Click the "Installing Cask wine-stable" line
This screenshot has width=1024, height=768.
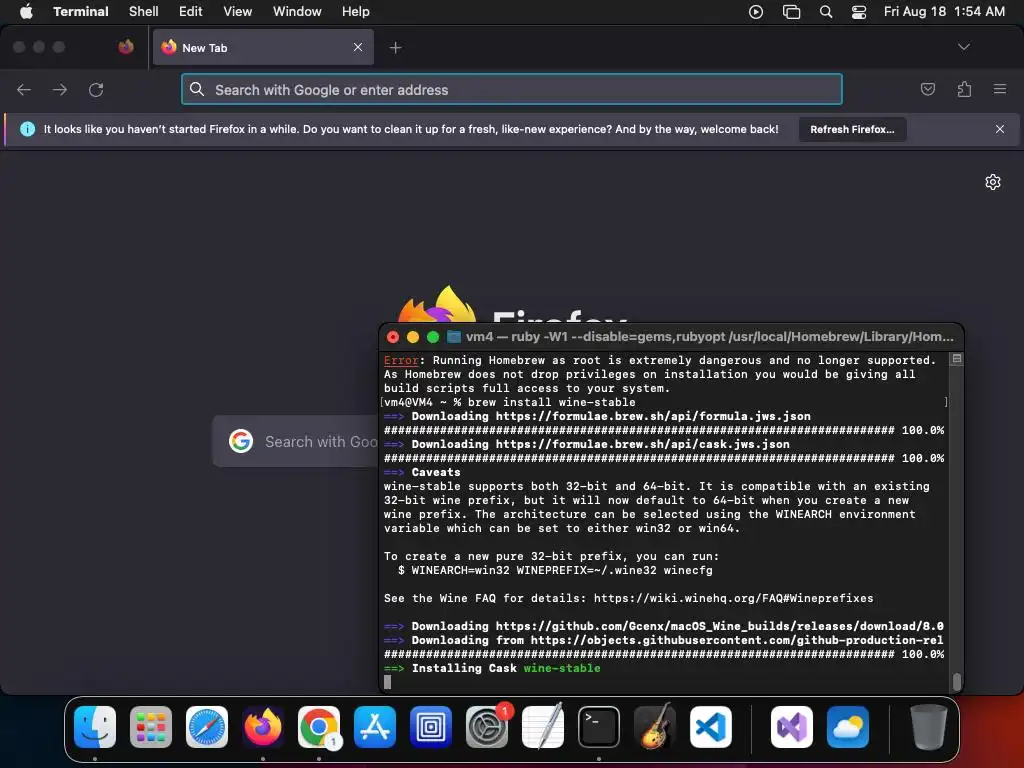tap(492, 668)
